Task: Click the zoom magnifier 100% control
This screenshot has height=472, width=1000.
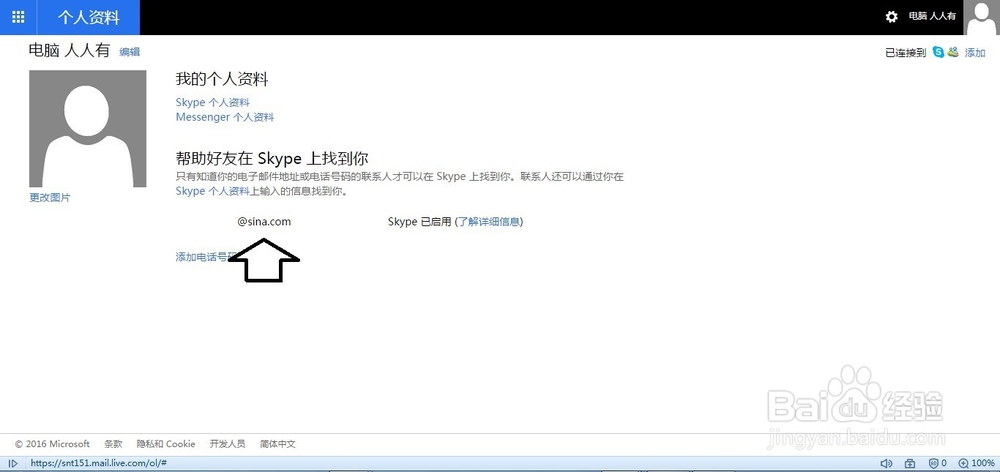Action: [976, 463]
